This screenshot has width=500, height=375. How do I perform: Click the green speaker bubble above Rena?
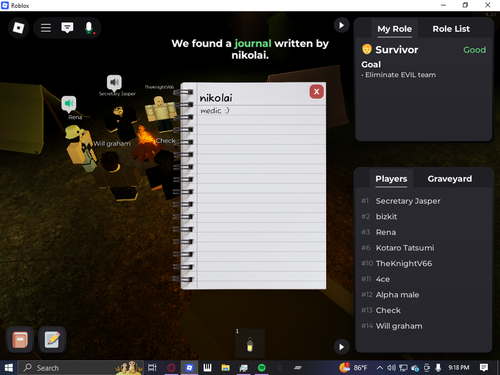(x=69, y=104)
